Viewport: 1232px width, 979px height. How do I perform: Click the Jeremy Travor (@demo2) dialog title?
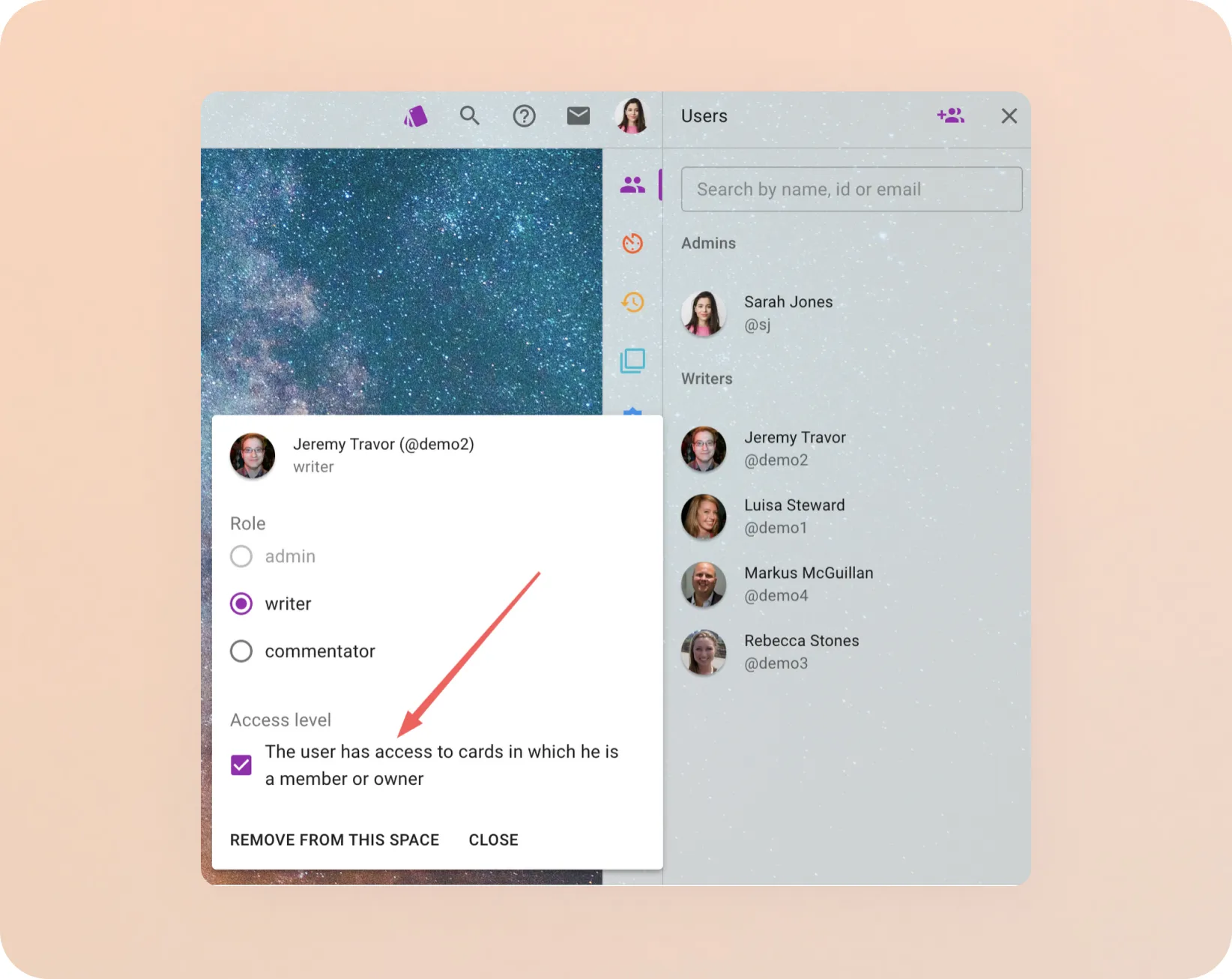pyautogui.click(x=384, y=444)
